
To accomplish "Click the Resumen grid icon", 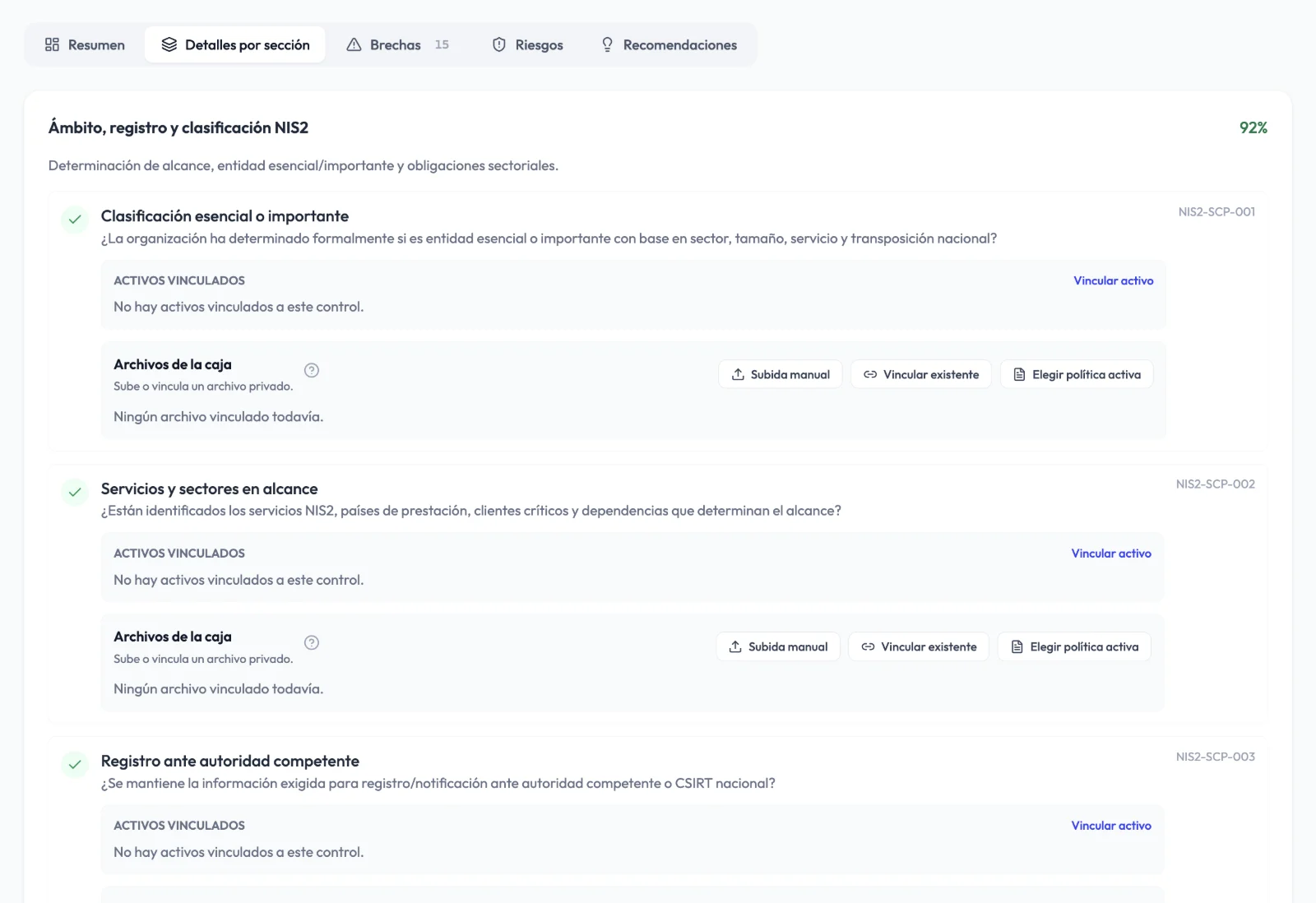I will [x=52, y=44].
